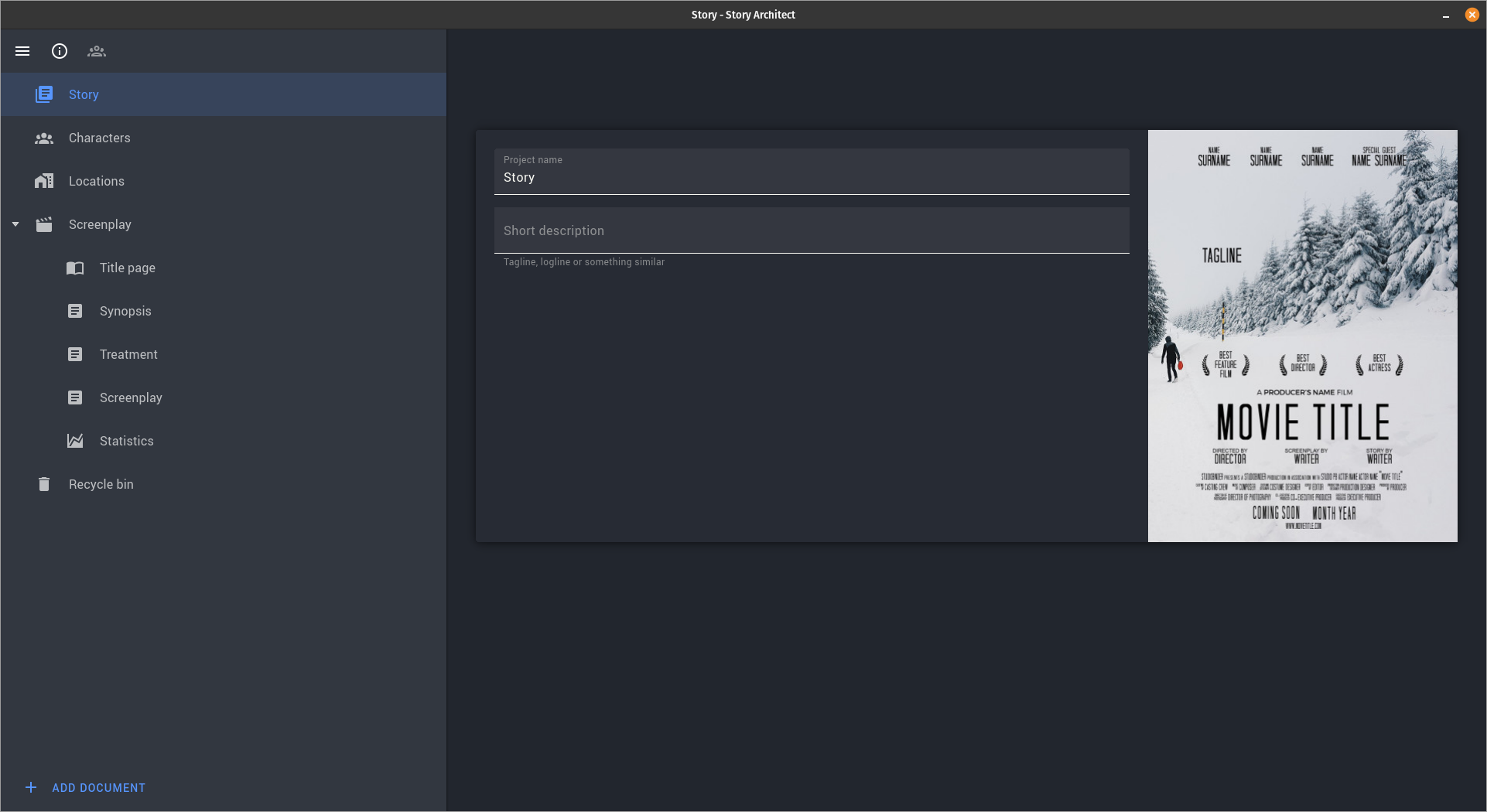Click the Story document icon

tap(44, 94)
